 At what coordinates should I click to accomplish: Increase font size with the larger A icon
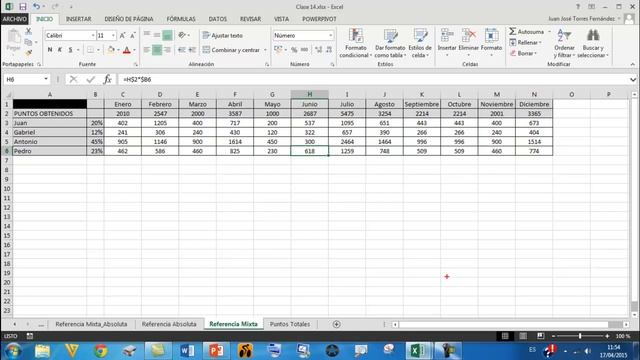pyautogui.click(x=122, y=36)
